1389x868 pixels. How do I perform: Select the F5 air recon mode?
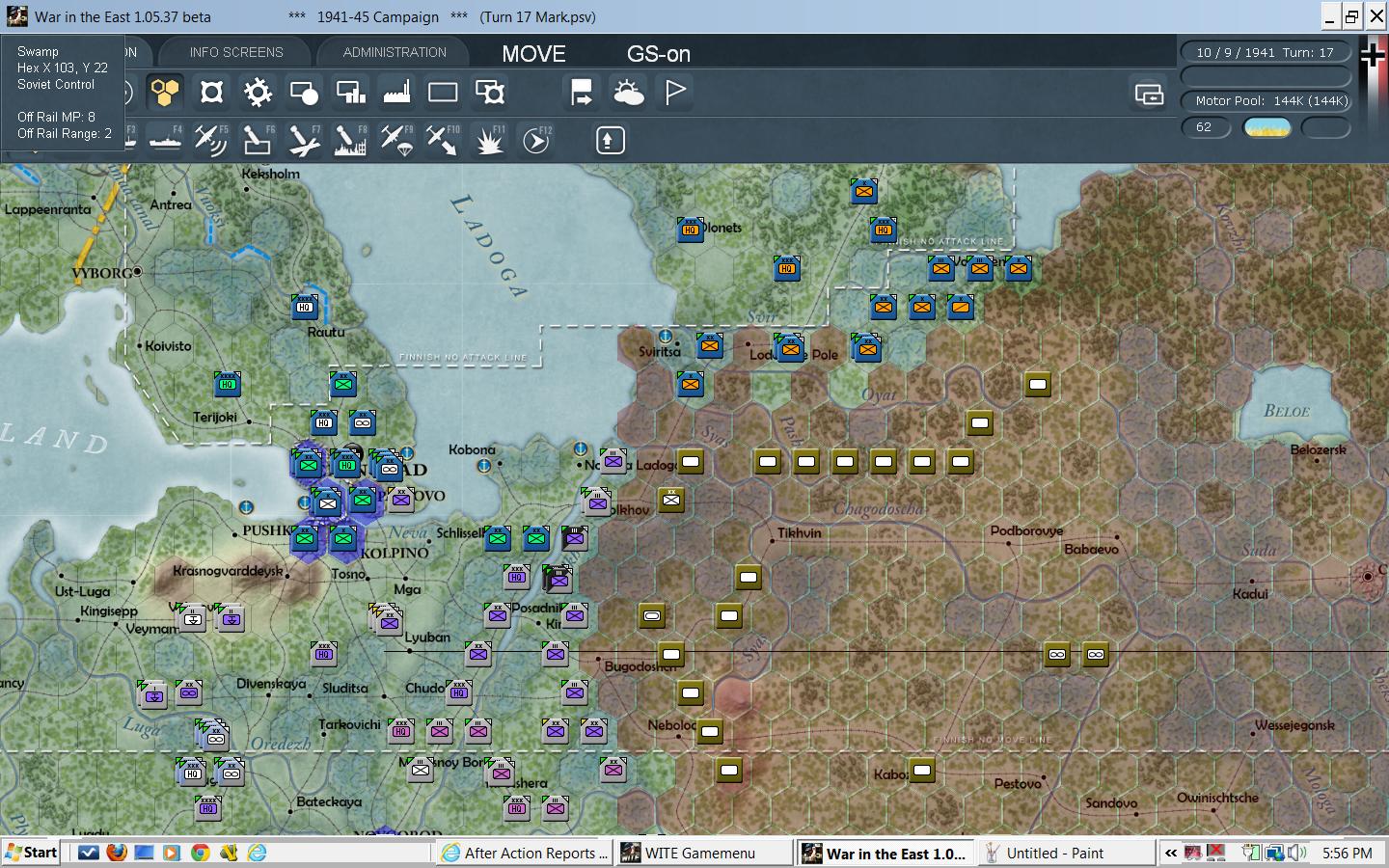coord(211,141)
